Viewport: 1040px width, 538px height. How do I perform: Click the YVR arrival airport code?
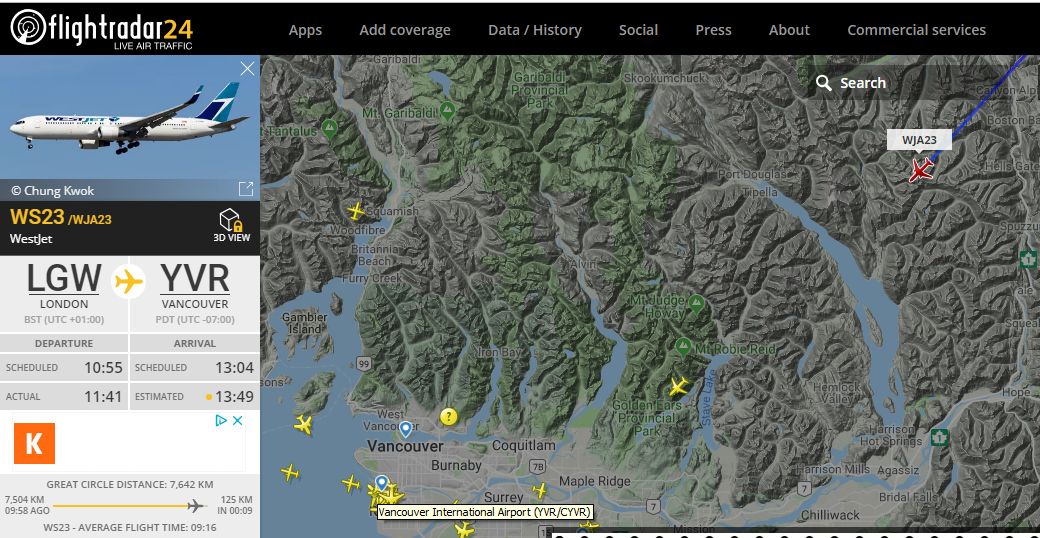point(195,279)
